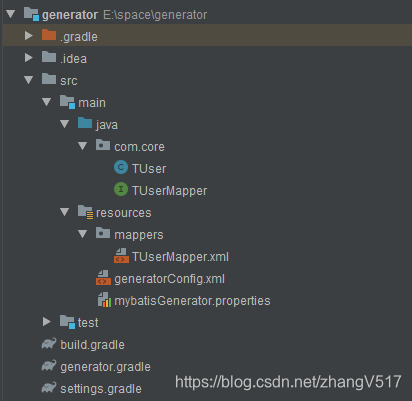Click the .idea folder icon
The height and width of the screenshot is (401, 412).
[x=49, y=57]
